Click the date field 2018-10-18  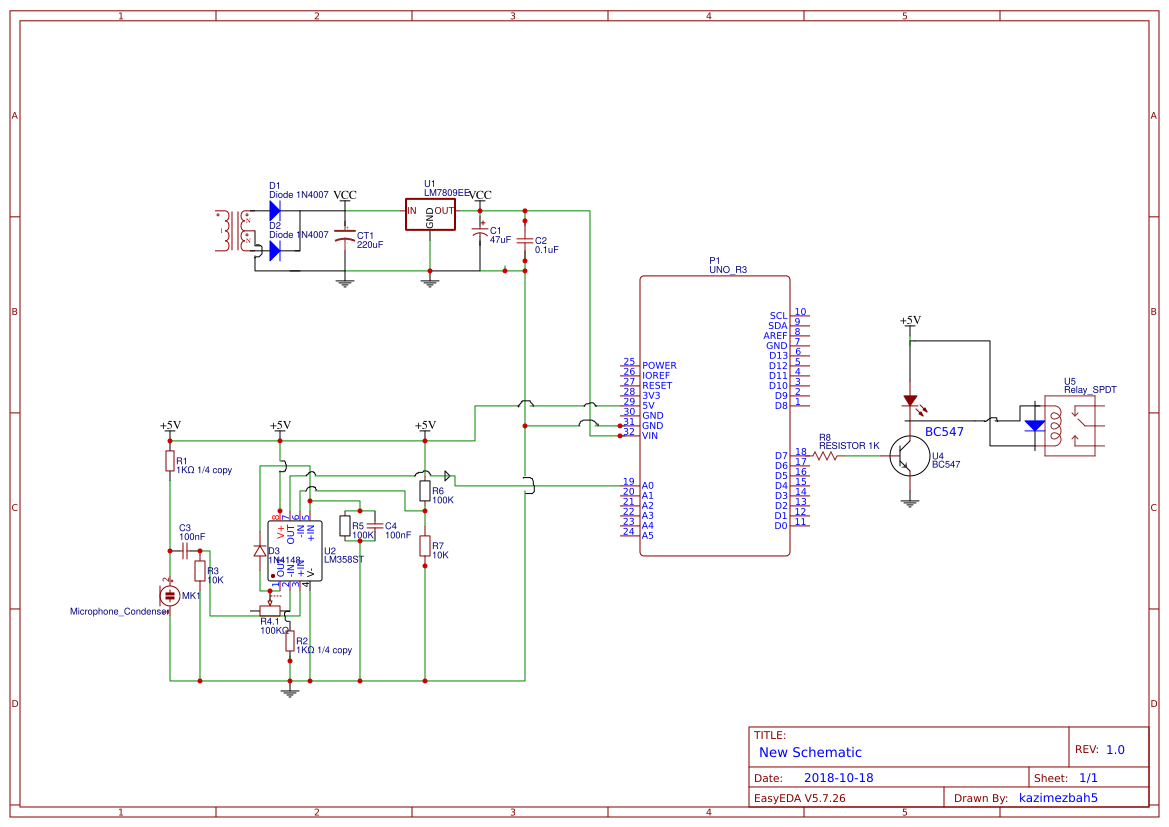pyautogui.click(x=839, y=778)
